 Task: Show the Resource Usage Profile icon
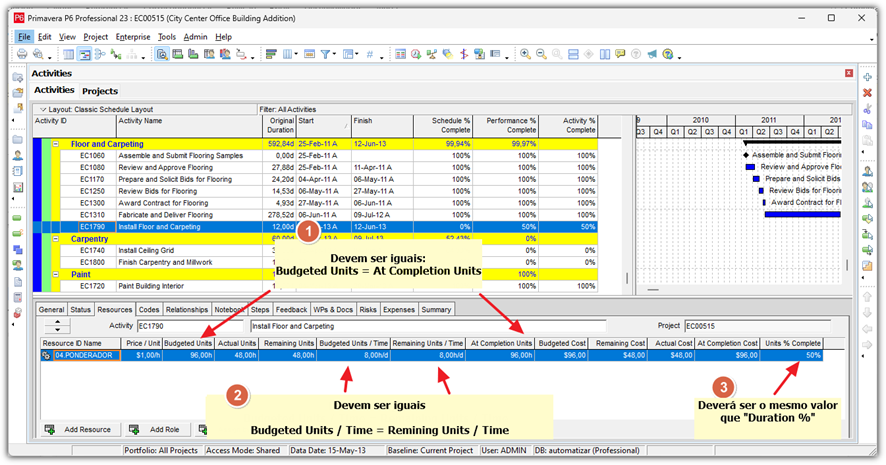(x=225, y=54)
